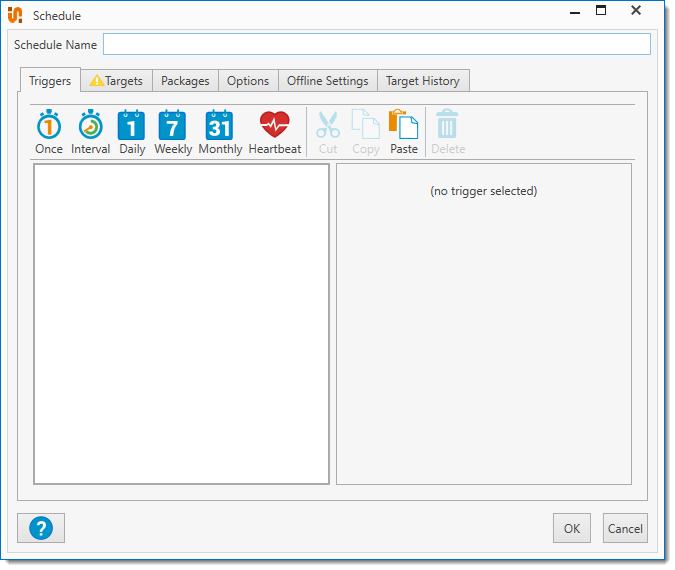Add a Monthly trigger
The width and height of the screenshot is (675, 570).
tap(220, 132)
